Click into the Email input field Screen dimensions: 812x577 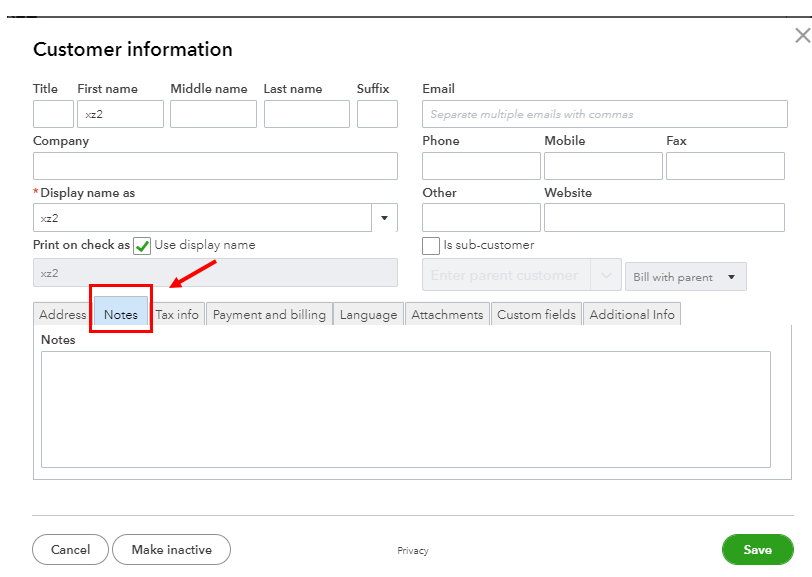(x=603, y=114)
